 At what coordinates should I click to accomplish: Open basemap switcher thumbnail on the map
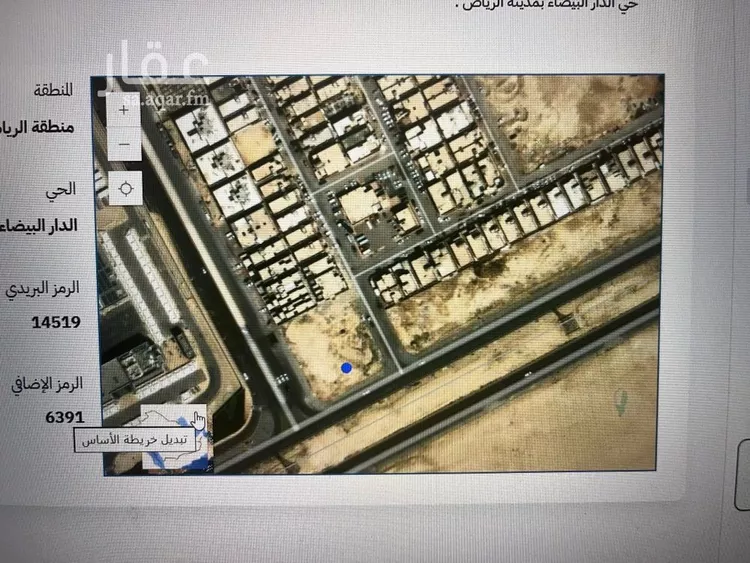tap(176, 437)
